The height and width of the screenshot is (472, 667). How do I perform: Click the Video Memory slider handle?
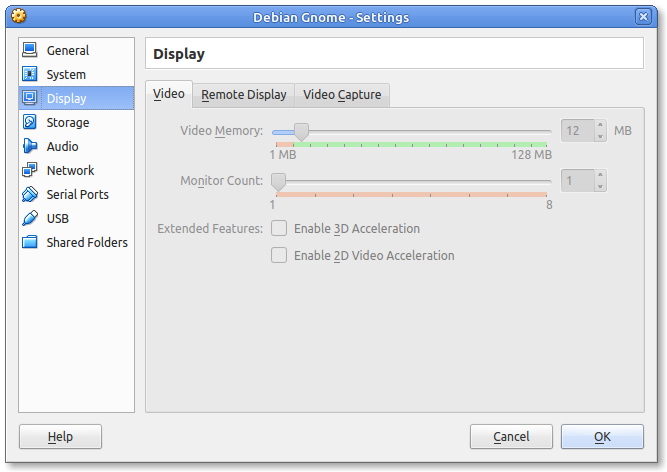pyautogui.click(x=302, y=132)
